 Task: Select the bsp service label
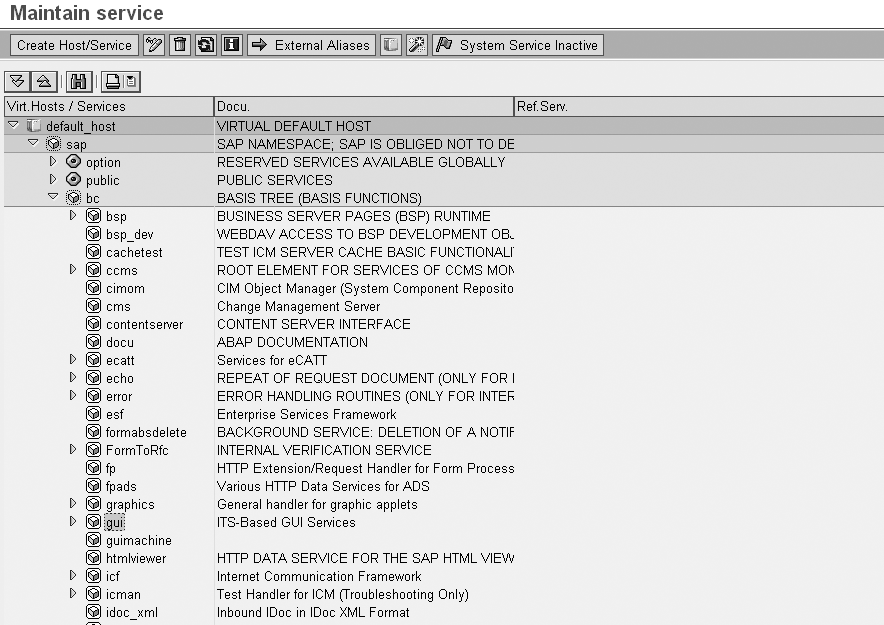[116, 217]
